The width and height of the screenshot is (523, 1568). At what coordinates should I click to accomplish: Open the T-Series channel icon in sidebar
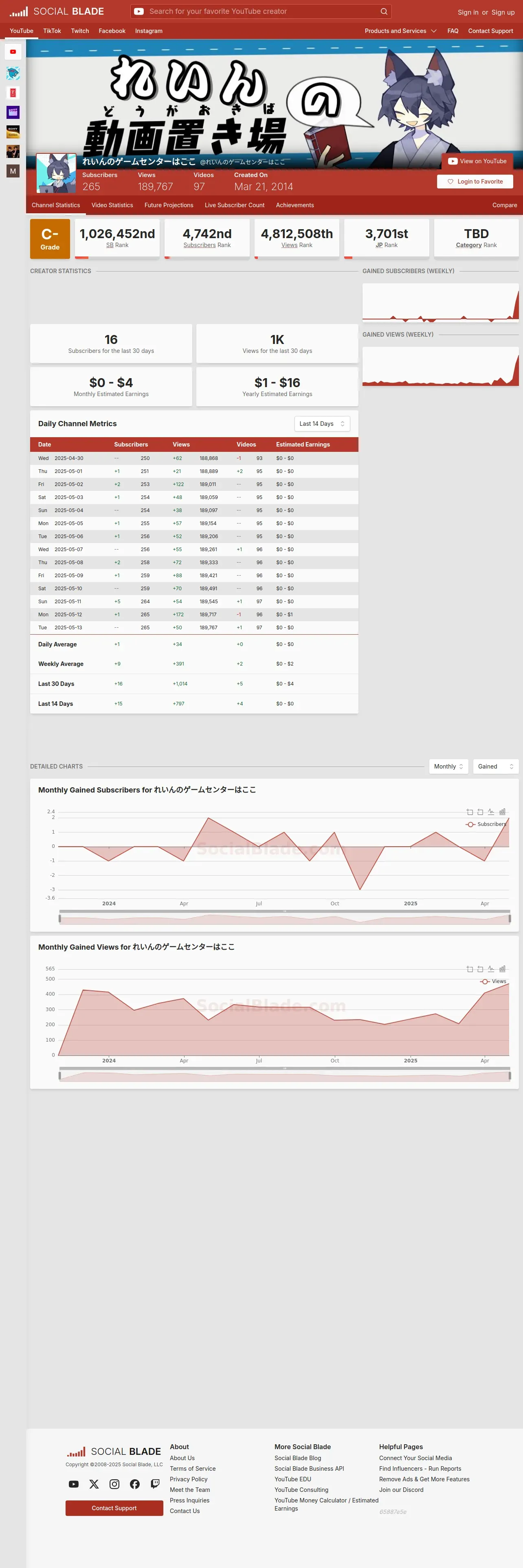click(x=13, y=92)
